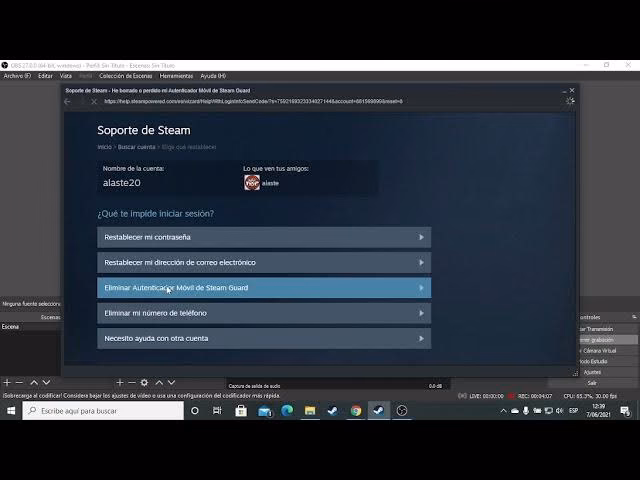
Task: Click Salir in OBS controls
Action: tap(592, 383)
